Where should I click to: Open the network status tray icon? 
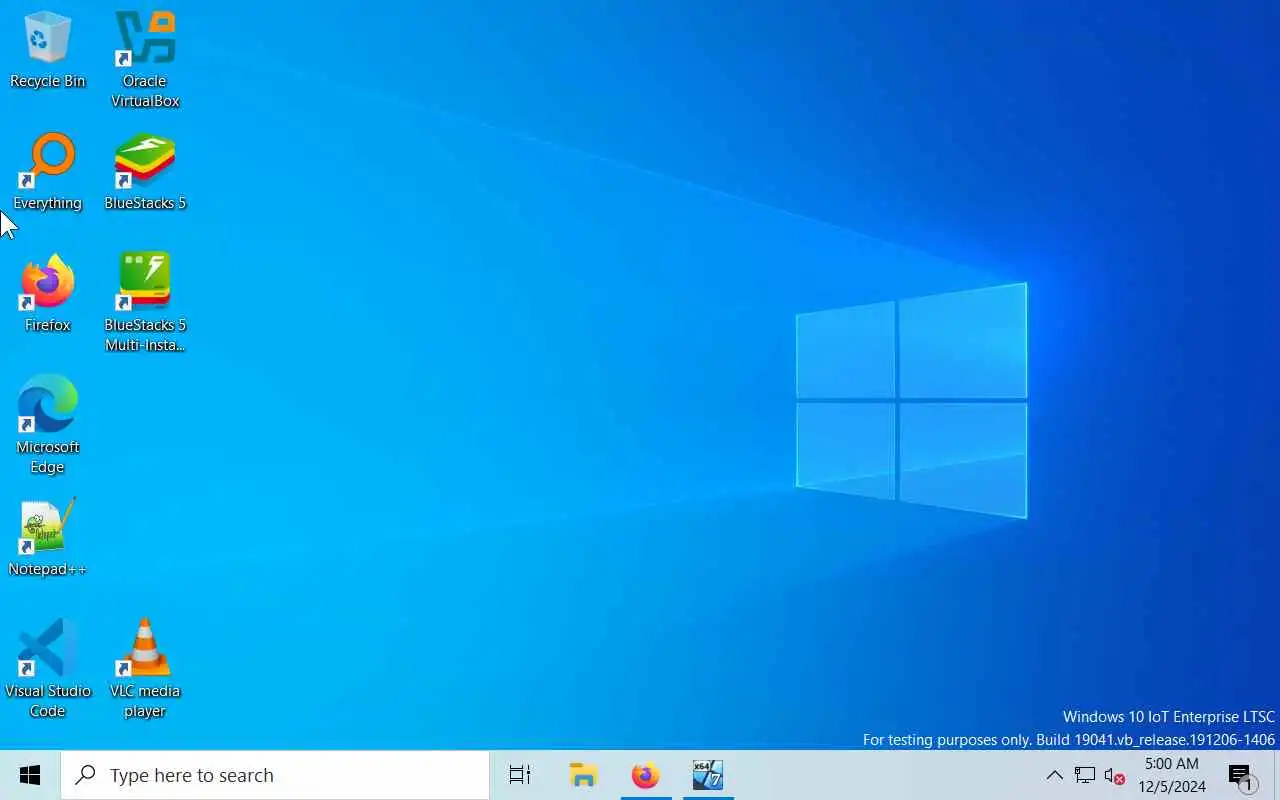tap(1085, 775)
